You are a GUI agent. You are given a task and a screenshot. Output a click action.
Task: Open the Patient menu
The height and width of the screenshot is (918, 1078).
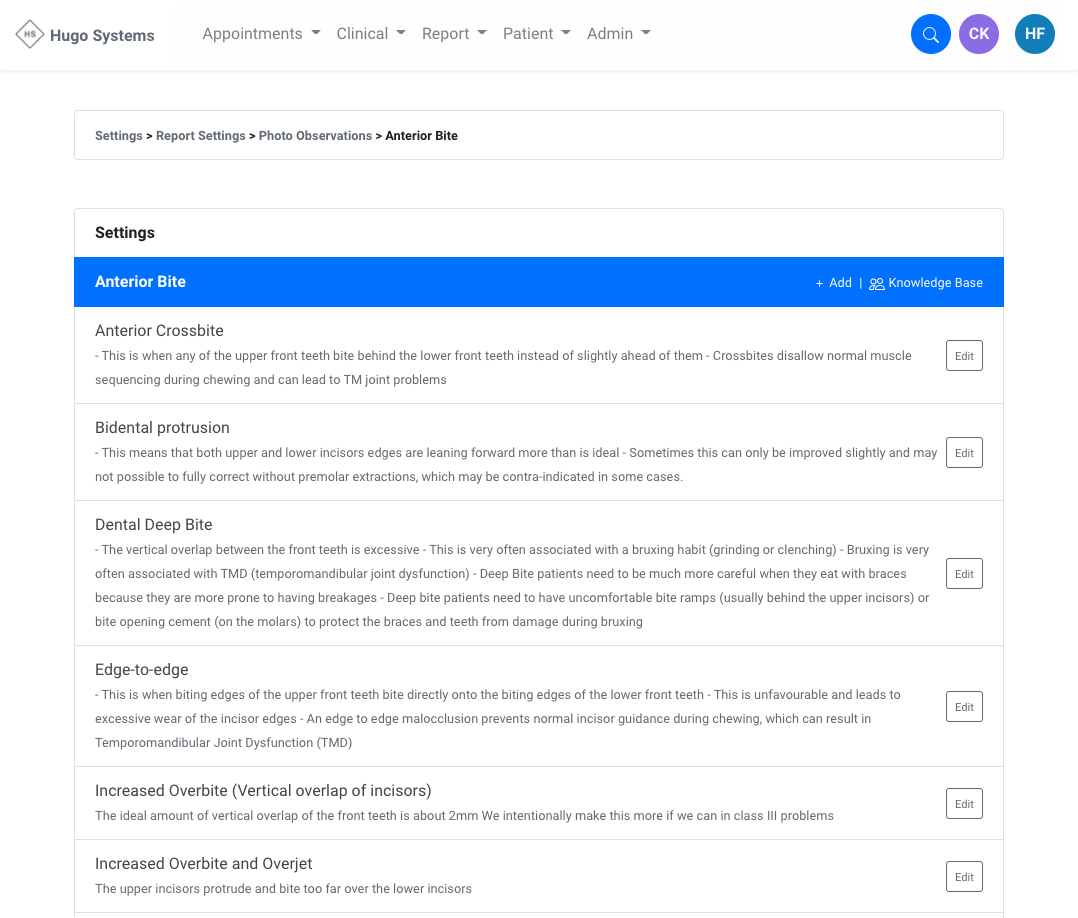point(536,34)
